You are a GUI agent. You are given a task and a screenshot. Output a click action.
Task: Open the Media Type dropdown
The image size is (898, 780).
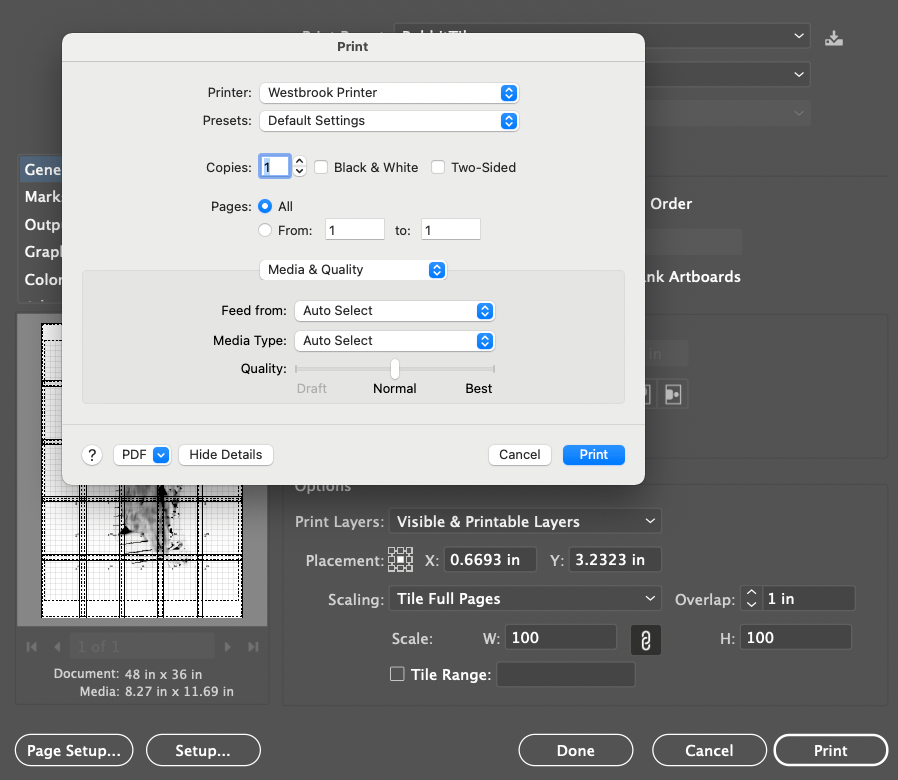pos(394,340)
